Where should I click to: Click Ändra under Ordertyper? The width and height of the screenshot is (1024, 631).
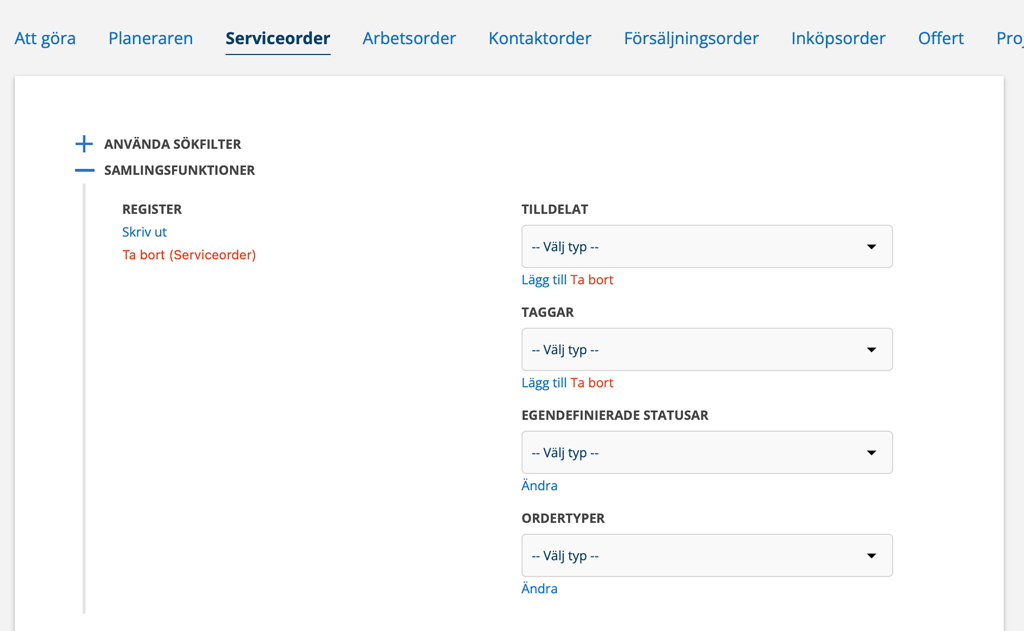539,589
